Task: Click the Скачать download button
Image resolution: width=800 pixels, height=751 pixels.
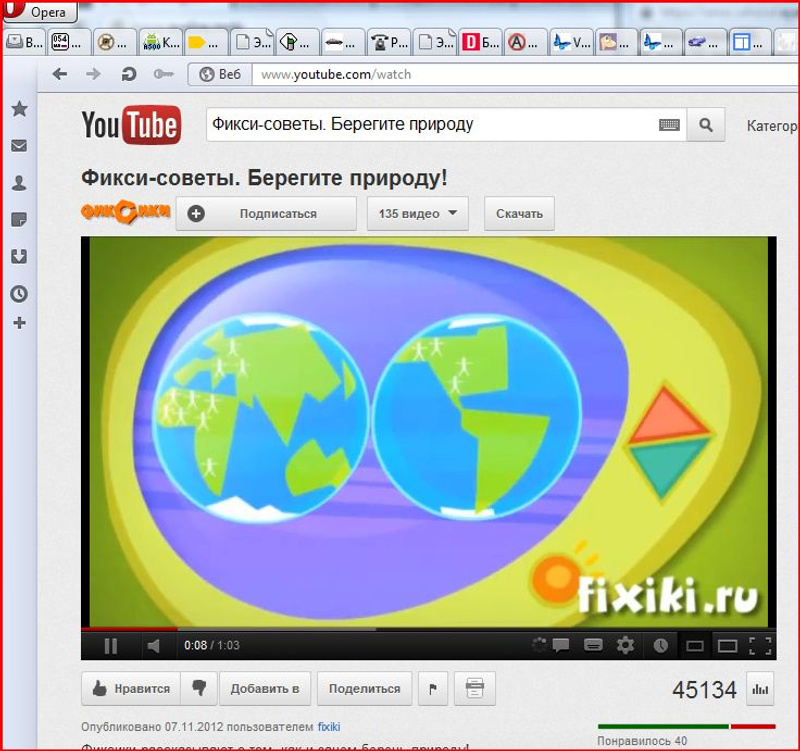Action: point(519,213)
